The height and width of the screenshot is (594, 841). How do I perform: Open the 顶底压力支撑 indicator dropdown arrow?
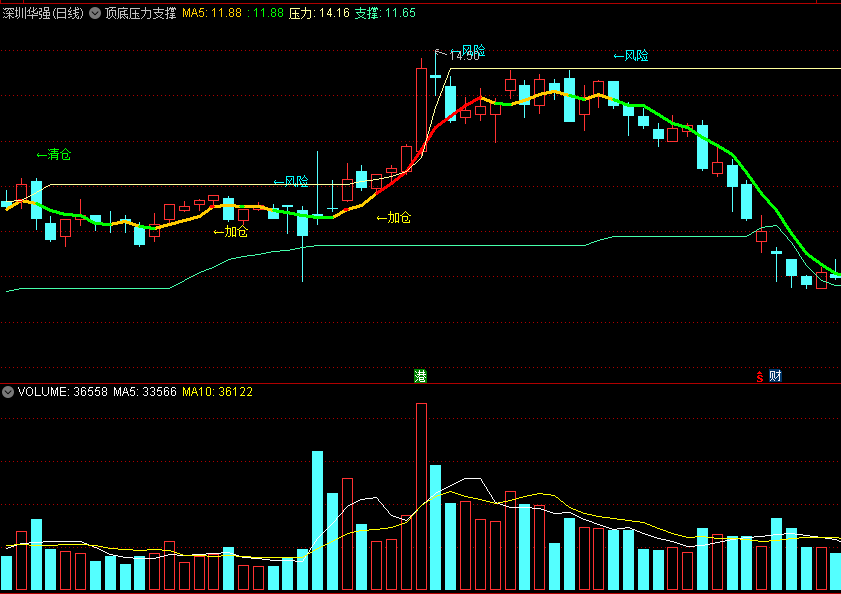pos(95,13)
